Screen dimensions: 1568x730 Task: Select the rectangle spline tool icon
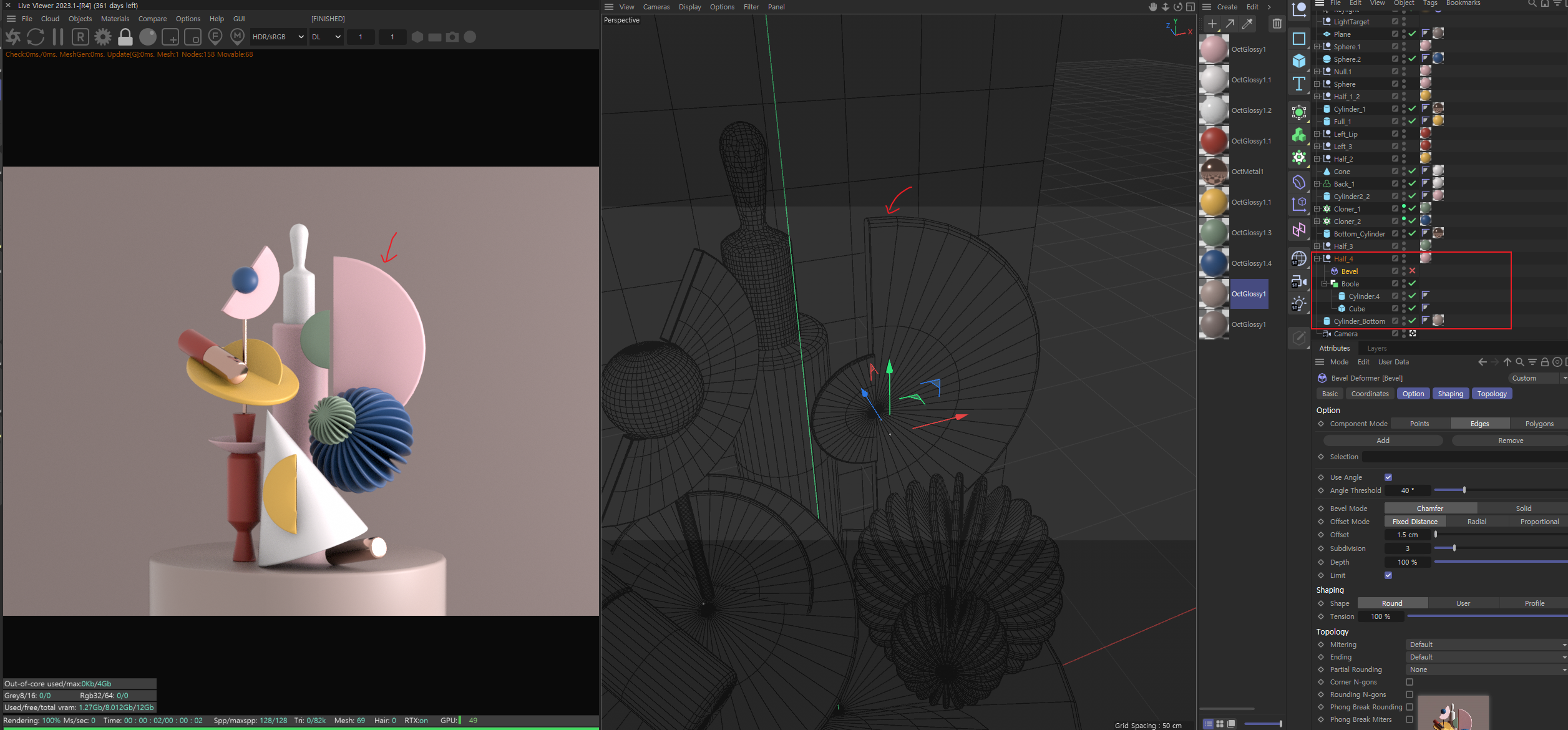click(1299, 38)
